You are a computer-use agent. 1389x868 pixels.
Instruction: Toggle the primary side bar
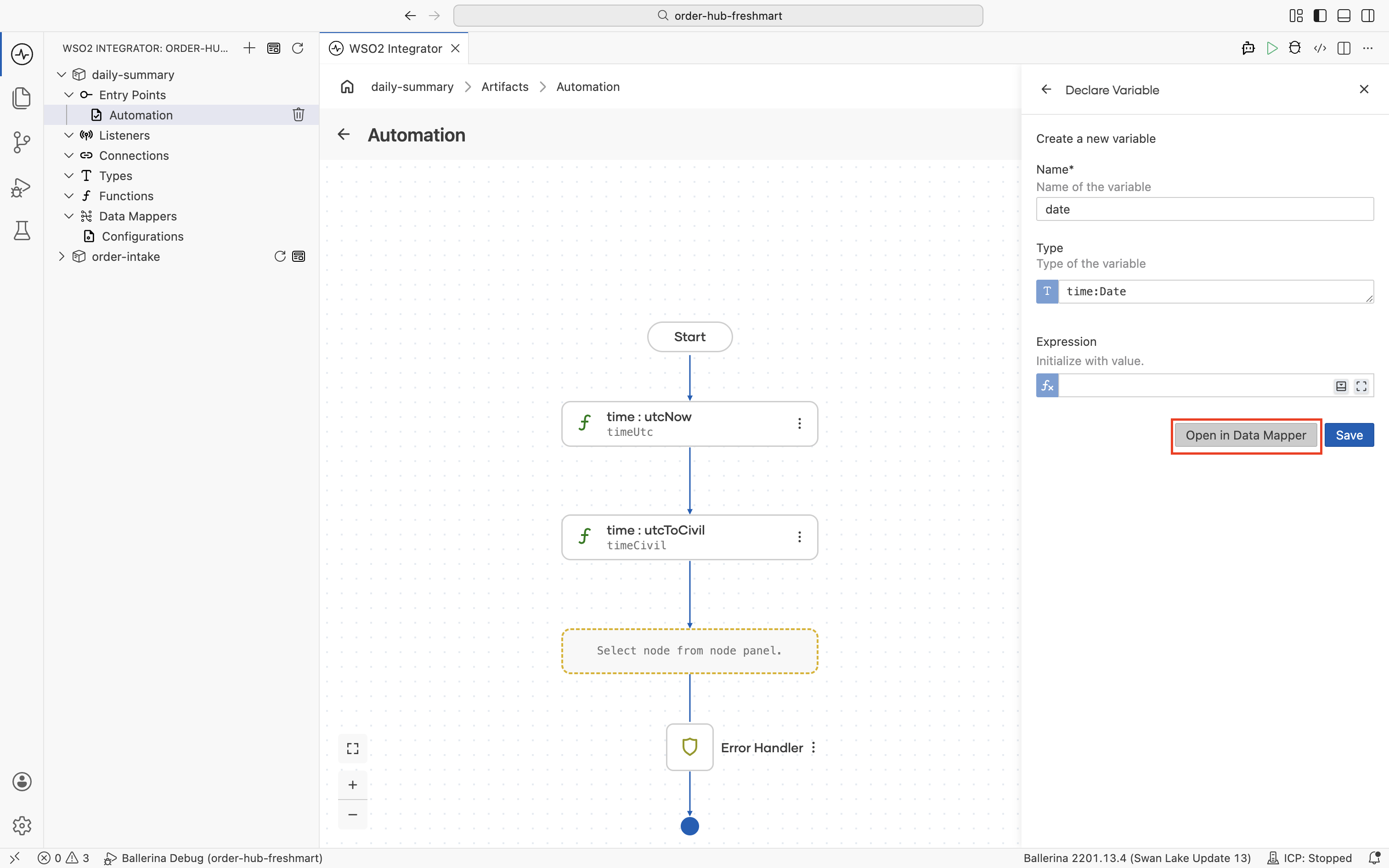click(1320, 16)
